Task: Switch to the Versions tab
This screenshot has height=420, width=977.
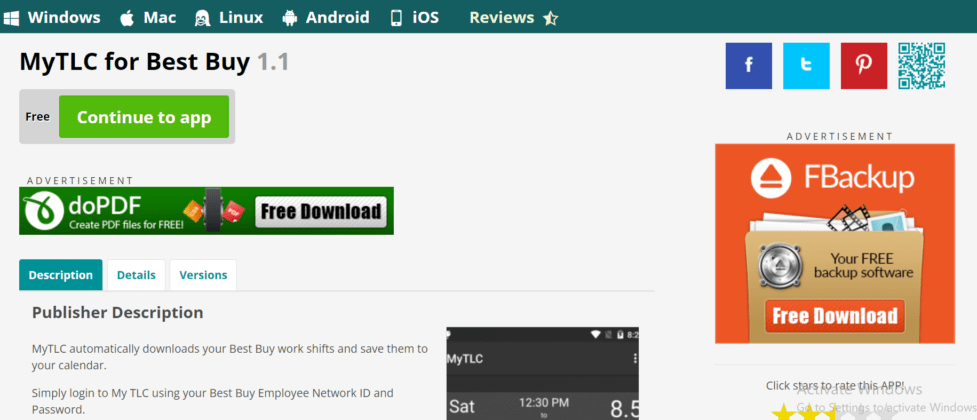Action: 203,275
